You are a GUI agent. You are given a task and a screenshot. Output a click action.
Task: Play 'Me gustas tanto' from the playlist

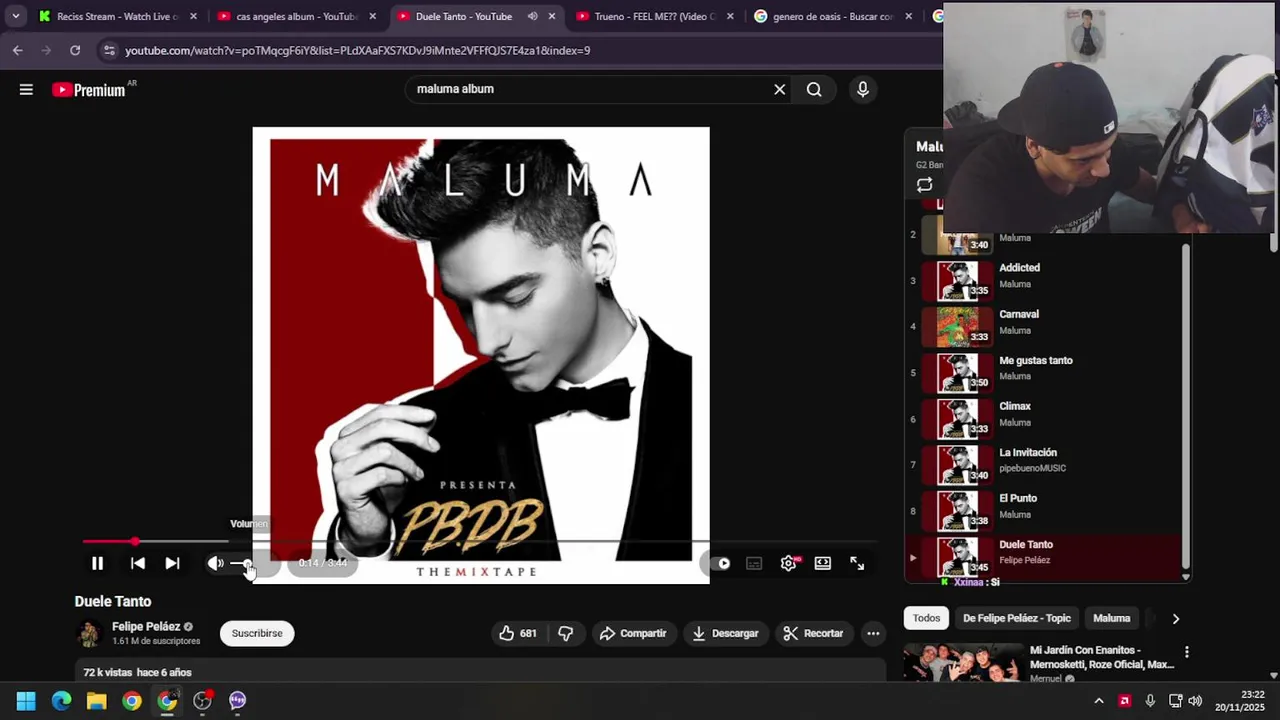point(1043,372)
